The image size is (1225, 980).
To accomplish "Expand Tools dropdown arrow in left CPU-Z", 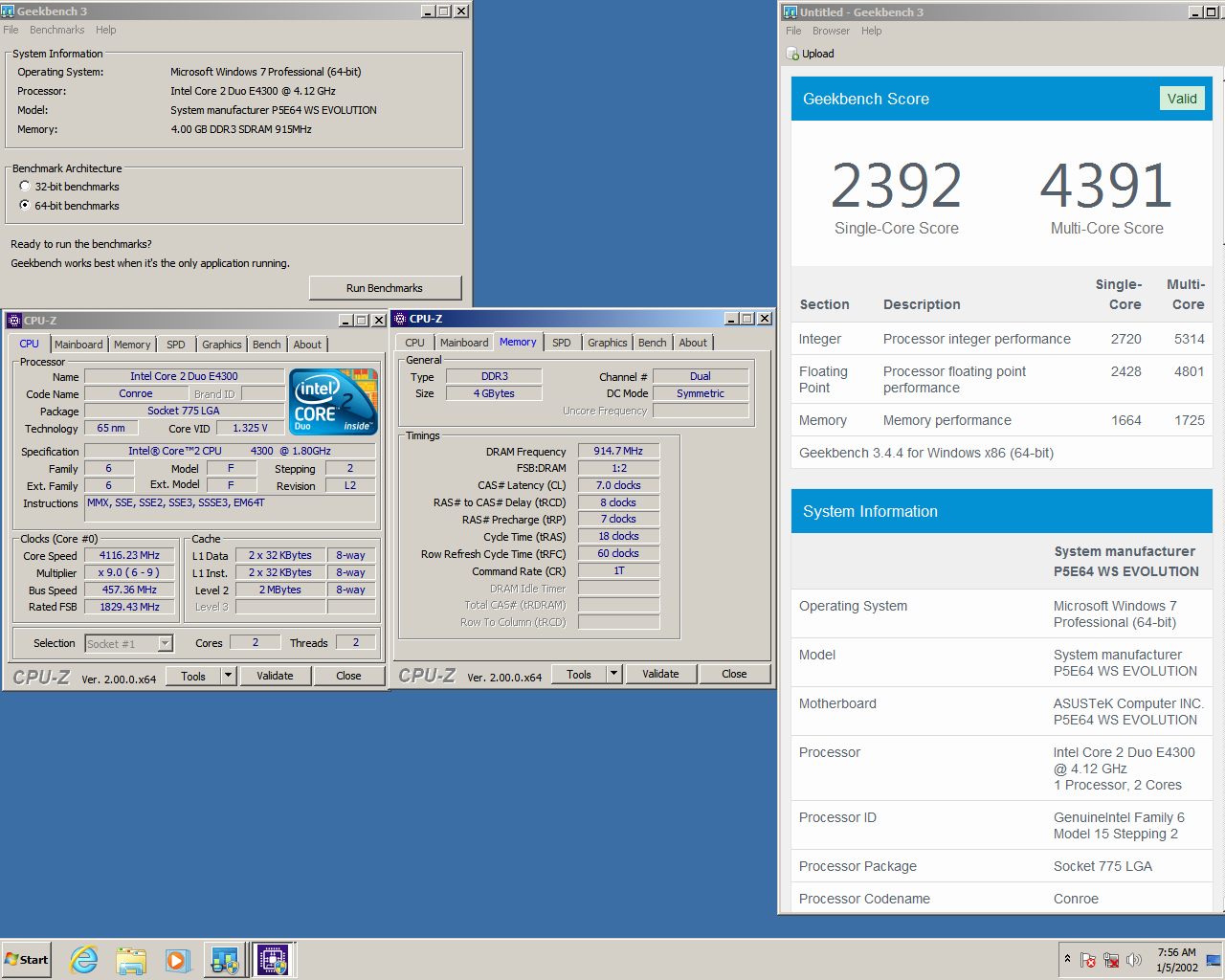I will pos(229,676).
